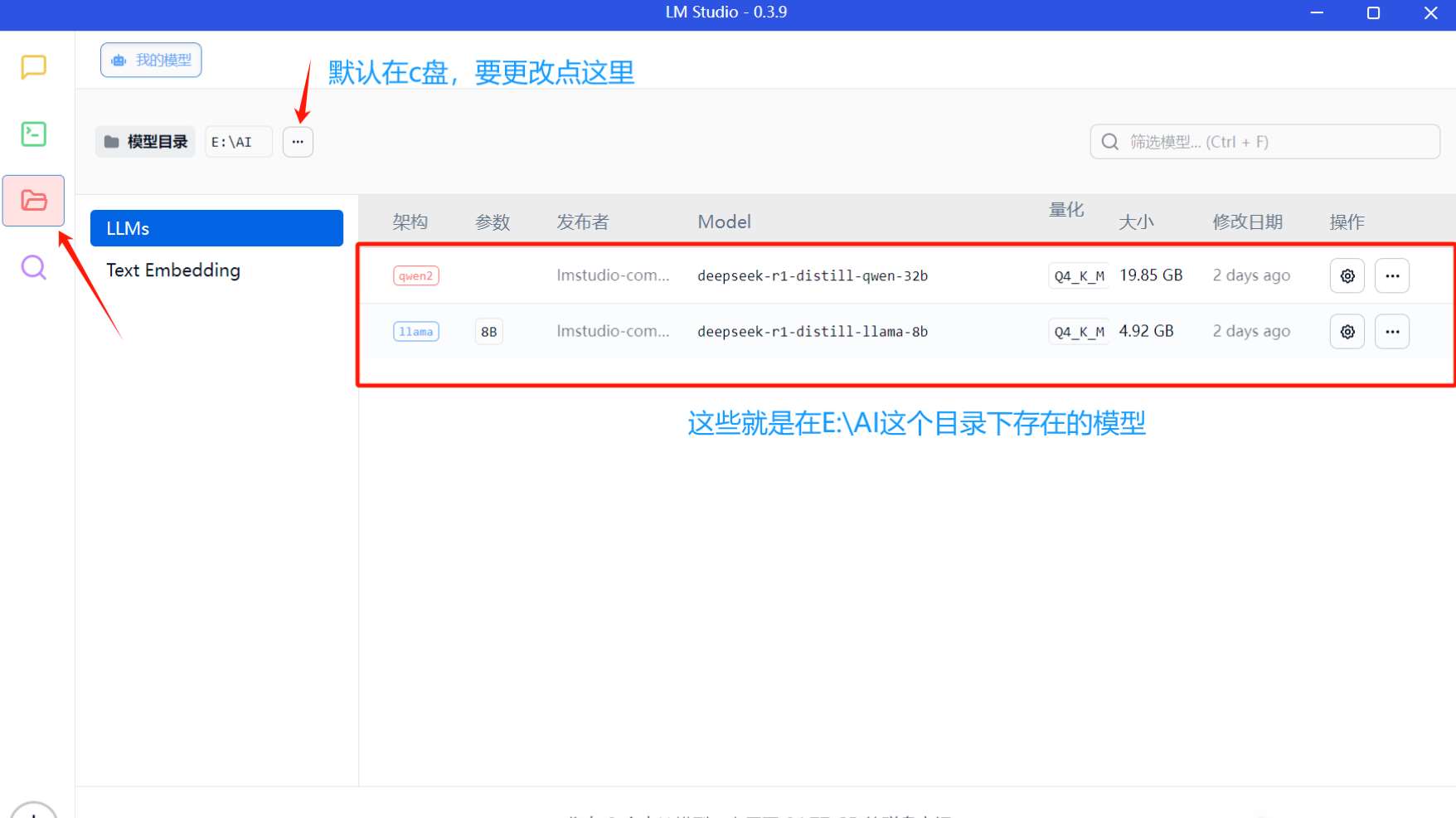Open model directory options ellipsis button
Image resolution: width=1456 pixels, height=818 pixels.
tap(298, 142)
